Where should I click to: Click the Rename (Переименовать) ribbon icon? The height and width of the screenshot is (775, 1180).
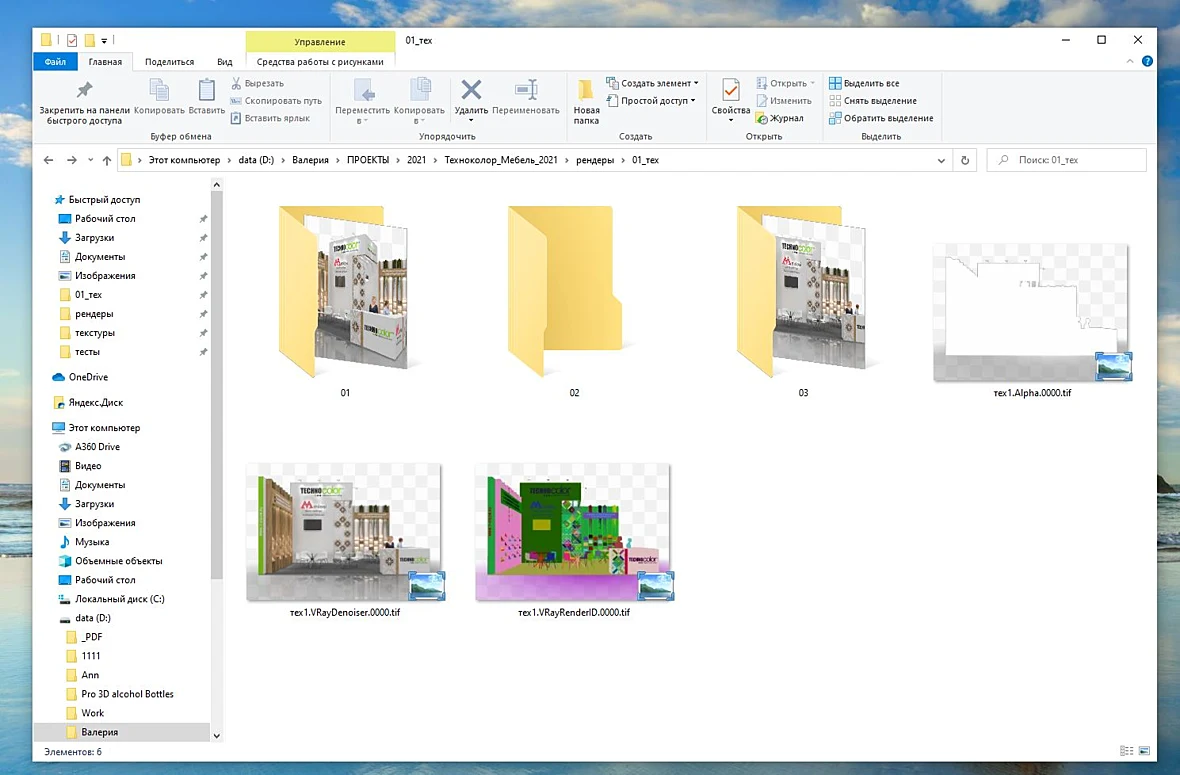point(526,90)
